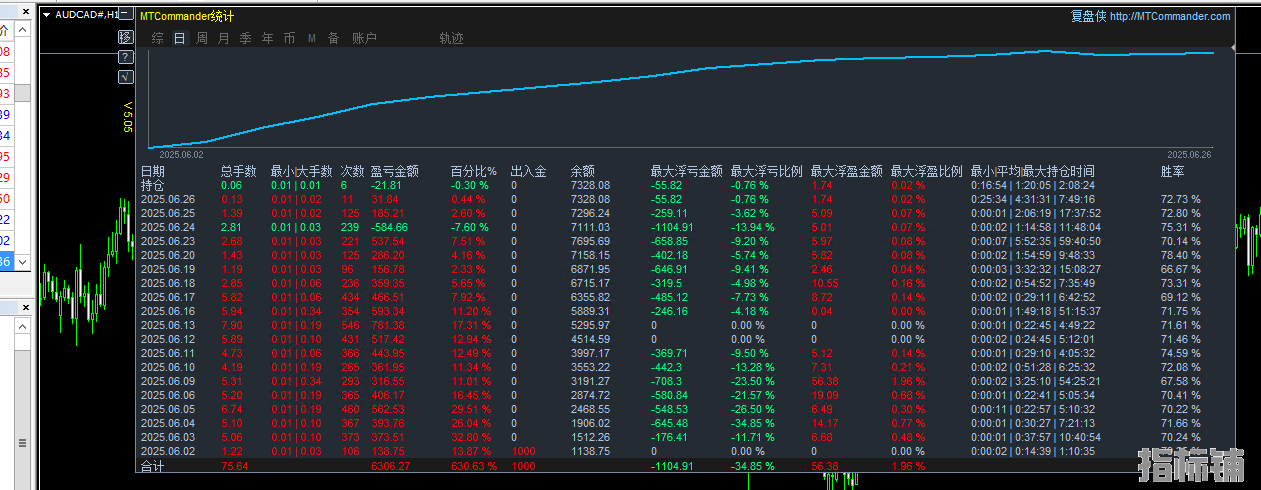Click the 胜率 win-rate column header

1172,171
